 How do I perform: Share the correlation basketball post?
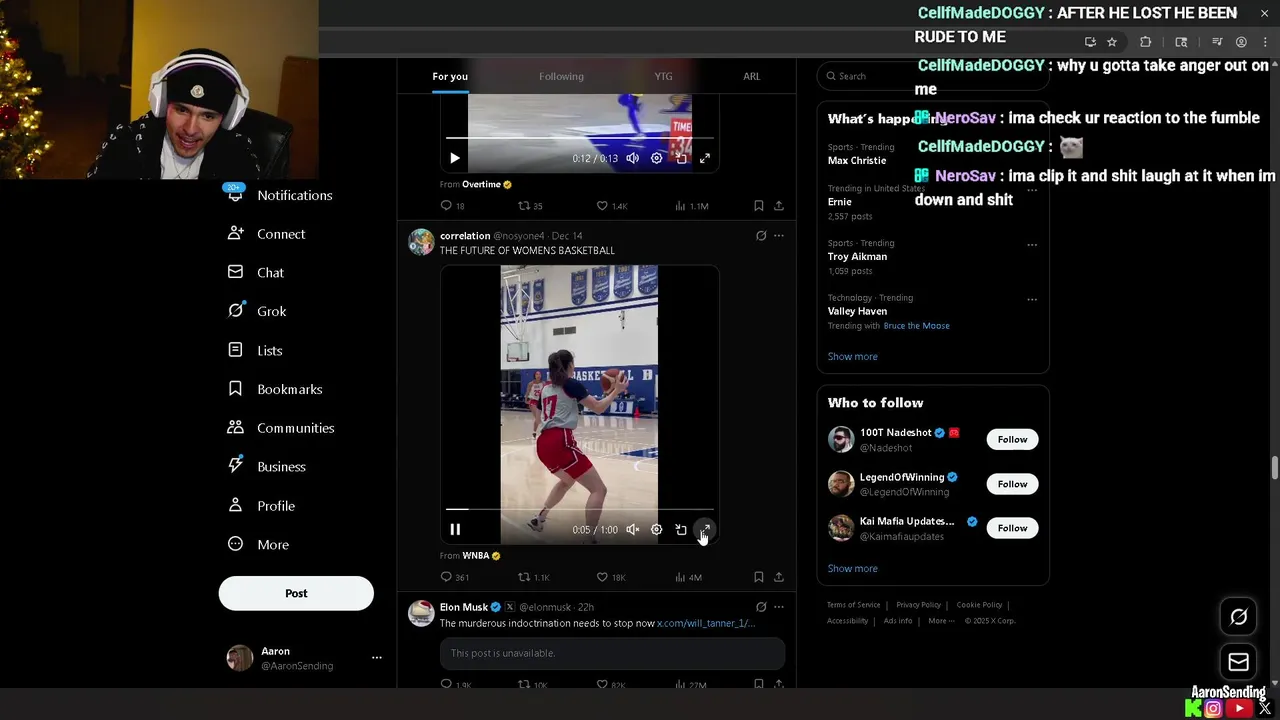[779, 577]
